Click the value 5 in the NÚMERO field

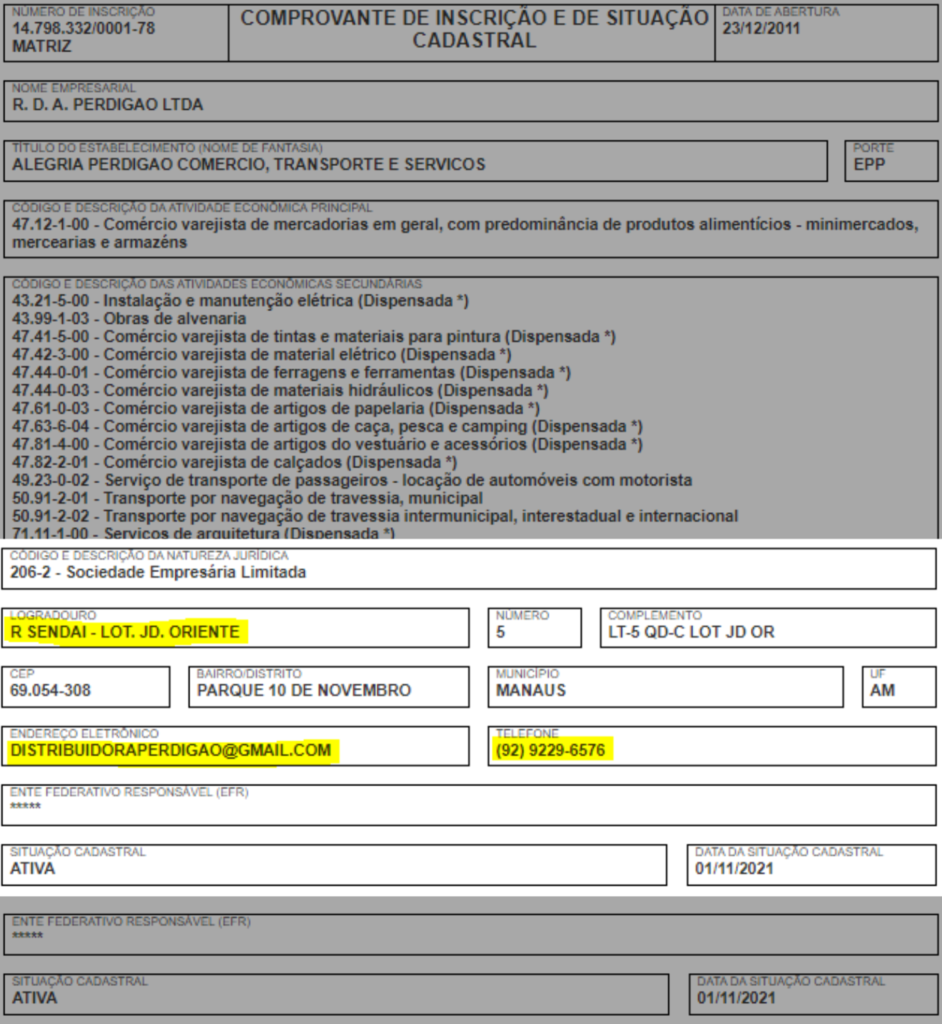tap(500, 632)
